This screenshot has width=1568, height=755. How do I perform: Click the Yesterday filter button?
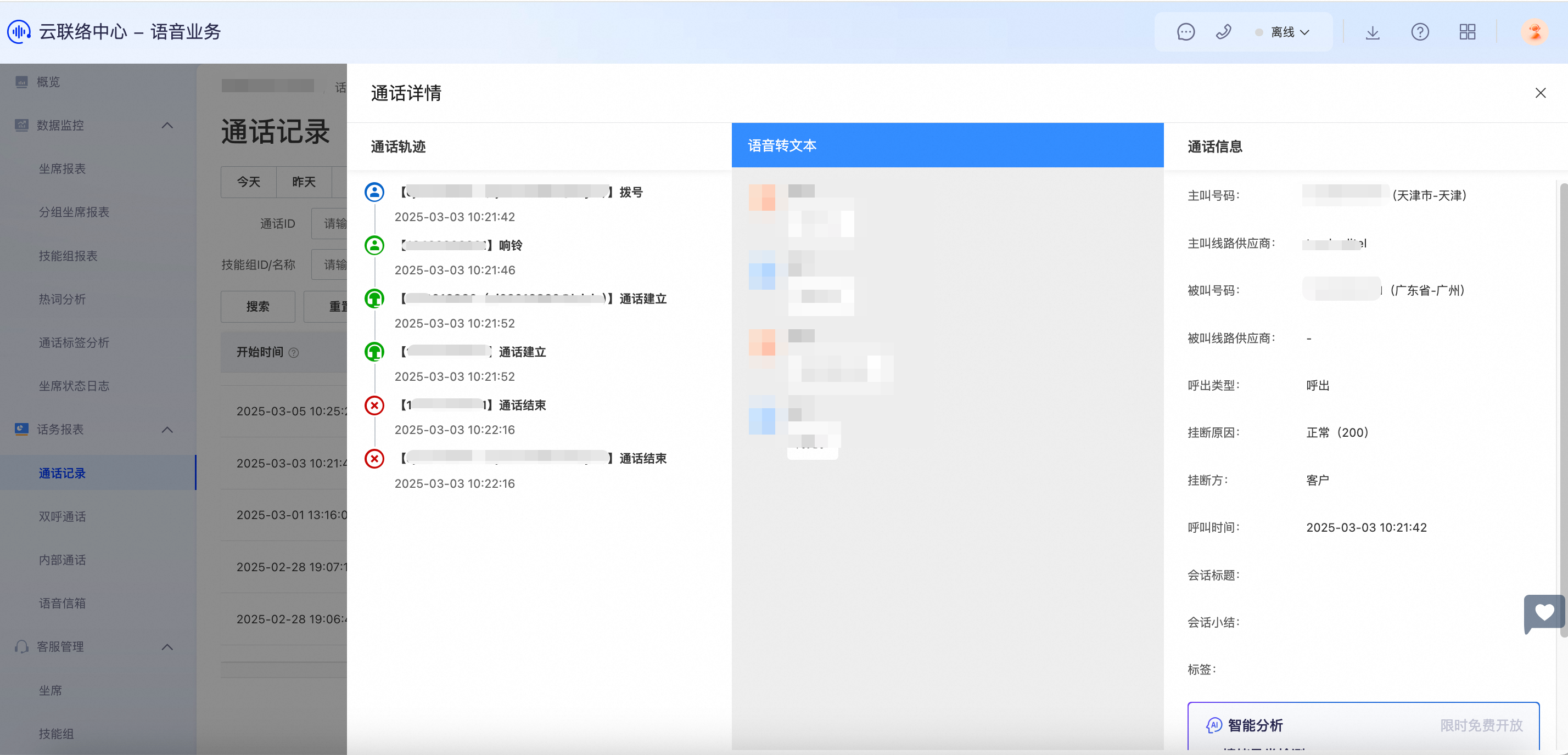(x=304, y=182)
